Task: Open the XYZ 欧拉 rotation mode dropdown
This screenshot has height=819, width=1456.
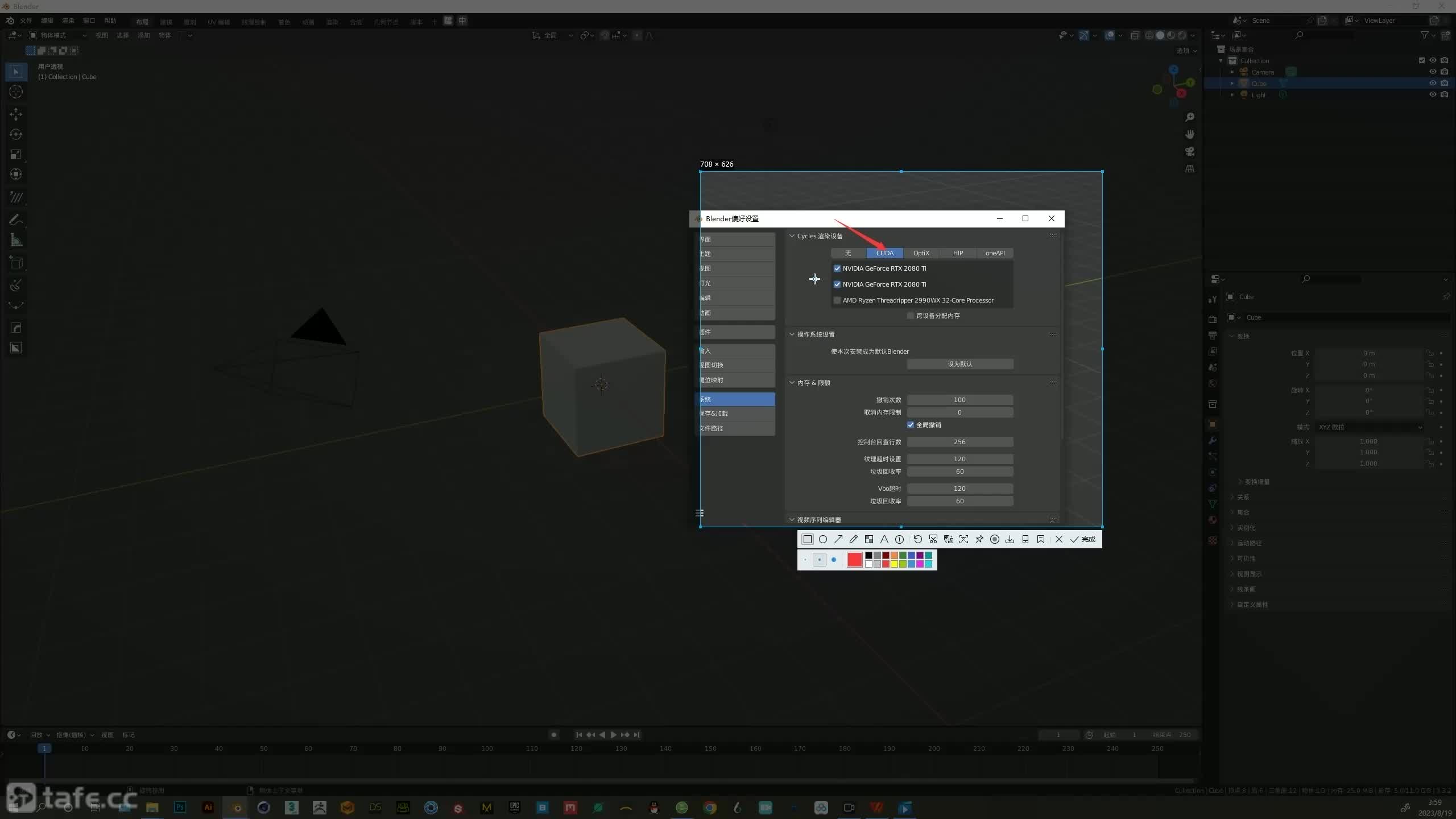Action: 1370,427
